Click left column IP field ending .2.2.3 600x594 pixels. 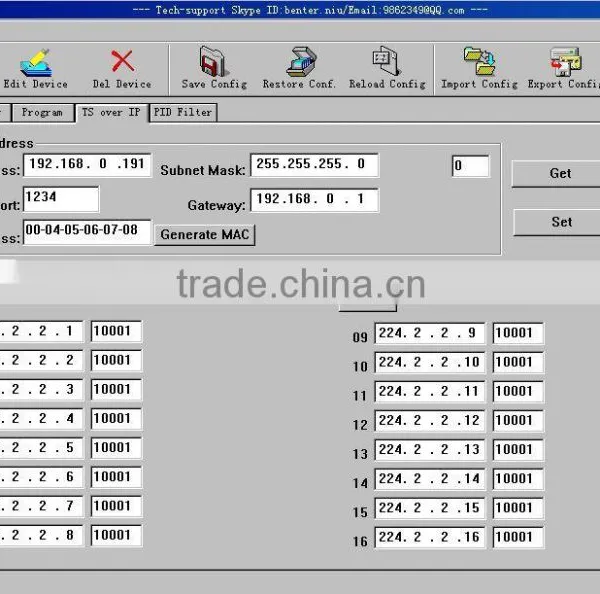[x=41, y=390]
